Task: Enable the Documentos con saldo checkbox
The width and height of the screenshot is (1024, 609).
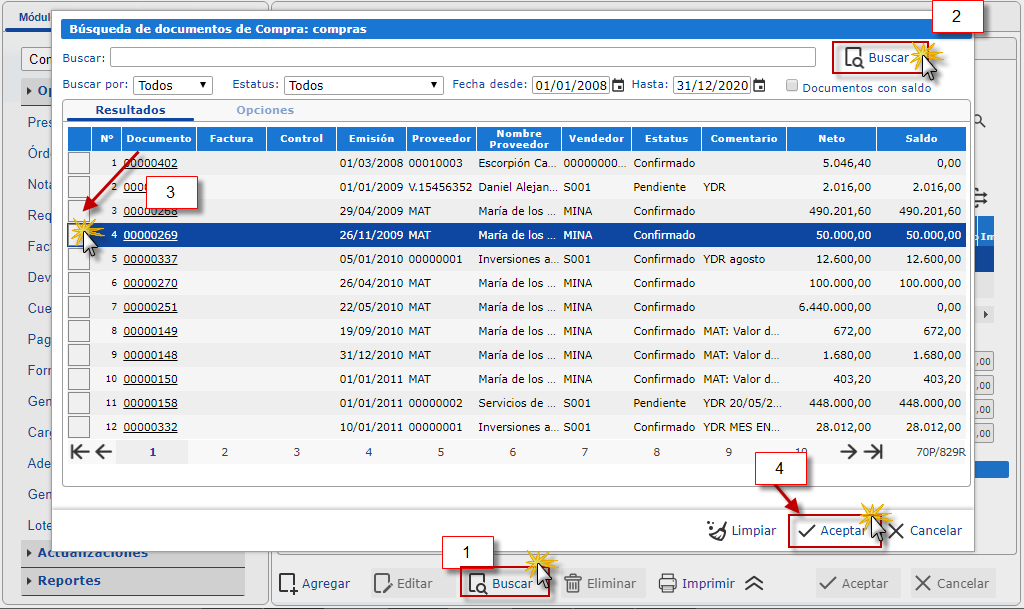Action: 792,87
